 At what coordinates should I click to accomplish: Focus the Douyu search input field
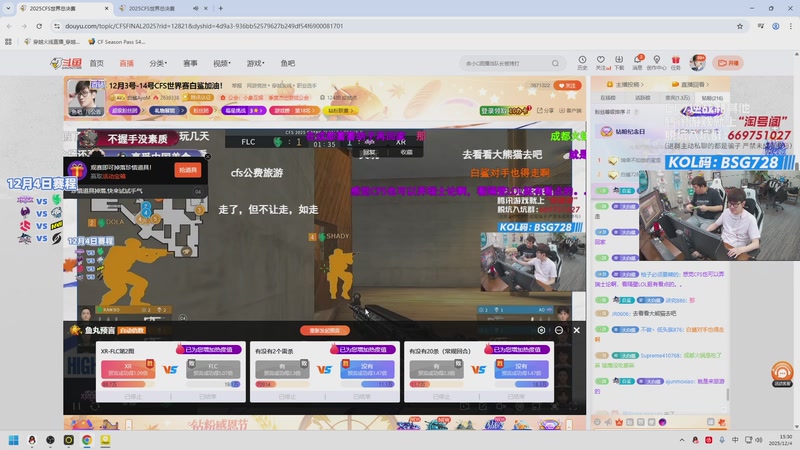(x=505, y=63)
